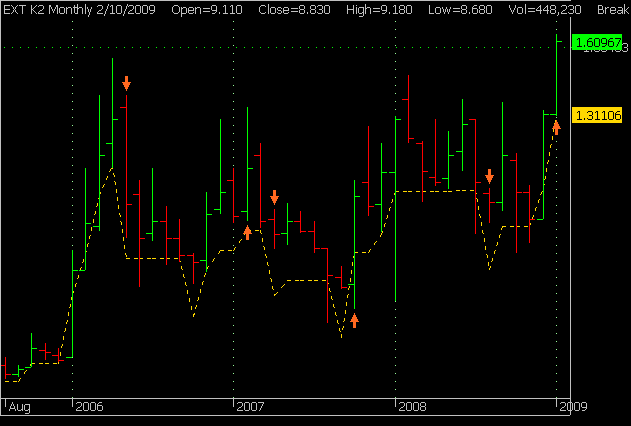This screenshot has height=426, width=631.
Task: Click the "Break" text in the header
Action: click(613, 10)
